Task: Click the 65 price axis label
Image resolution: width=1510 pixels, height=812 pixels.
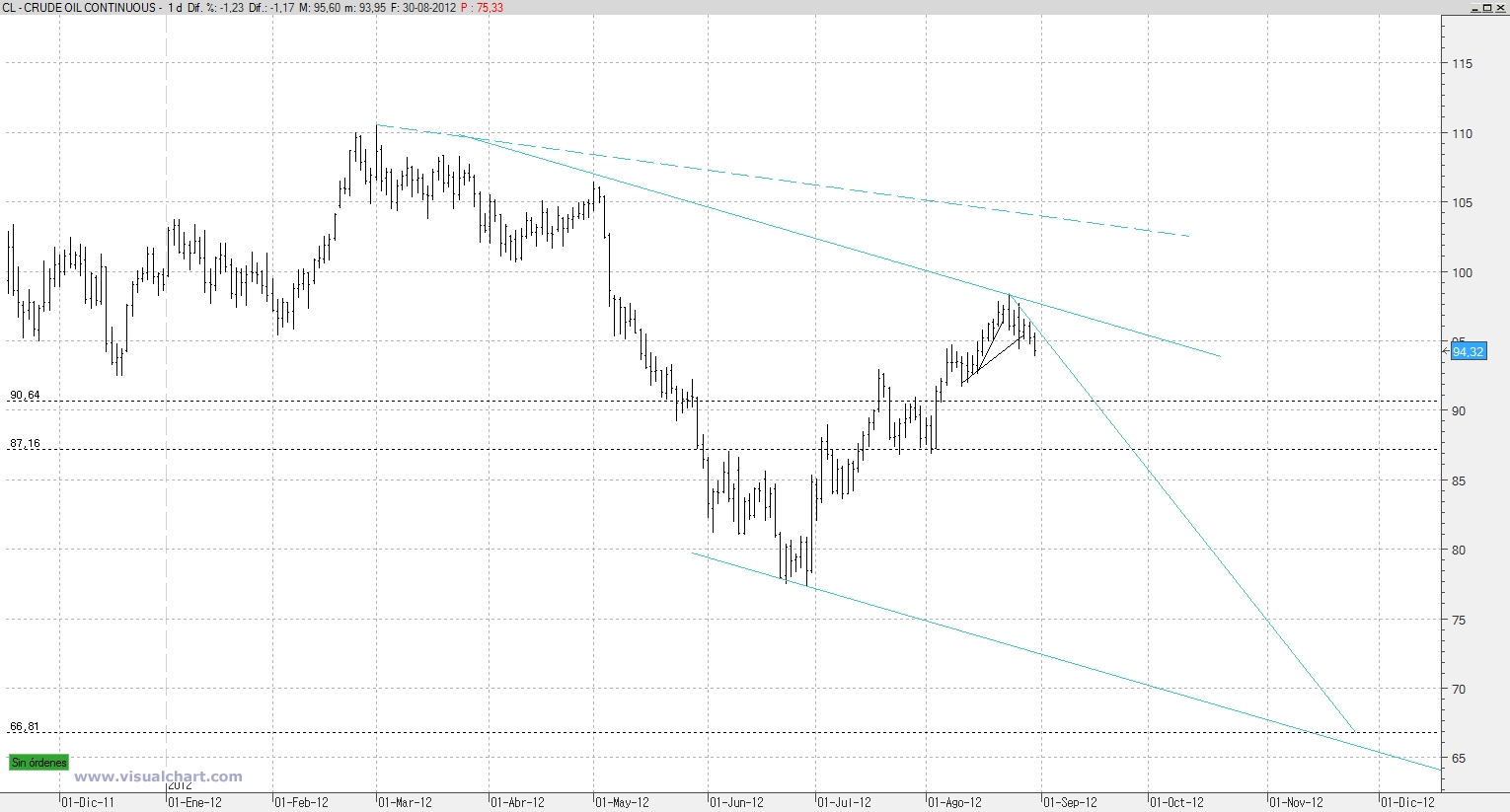Action: pyautogui.click(x=1459, y=759)
